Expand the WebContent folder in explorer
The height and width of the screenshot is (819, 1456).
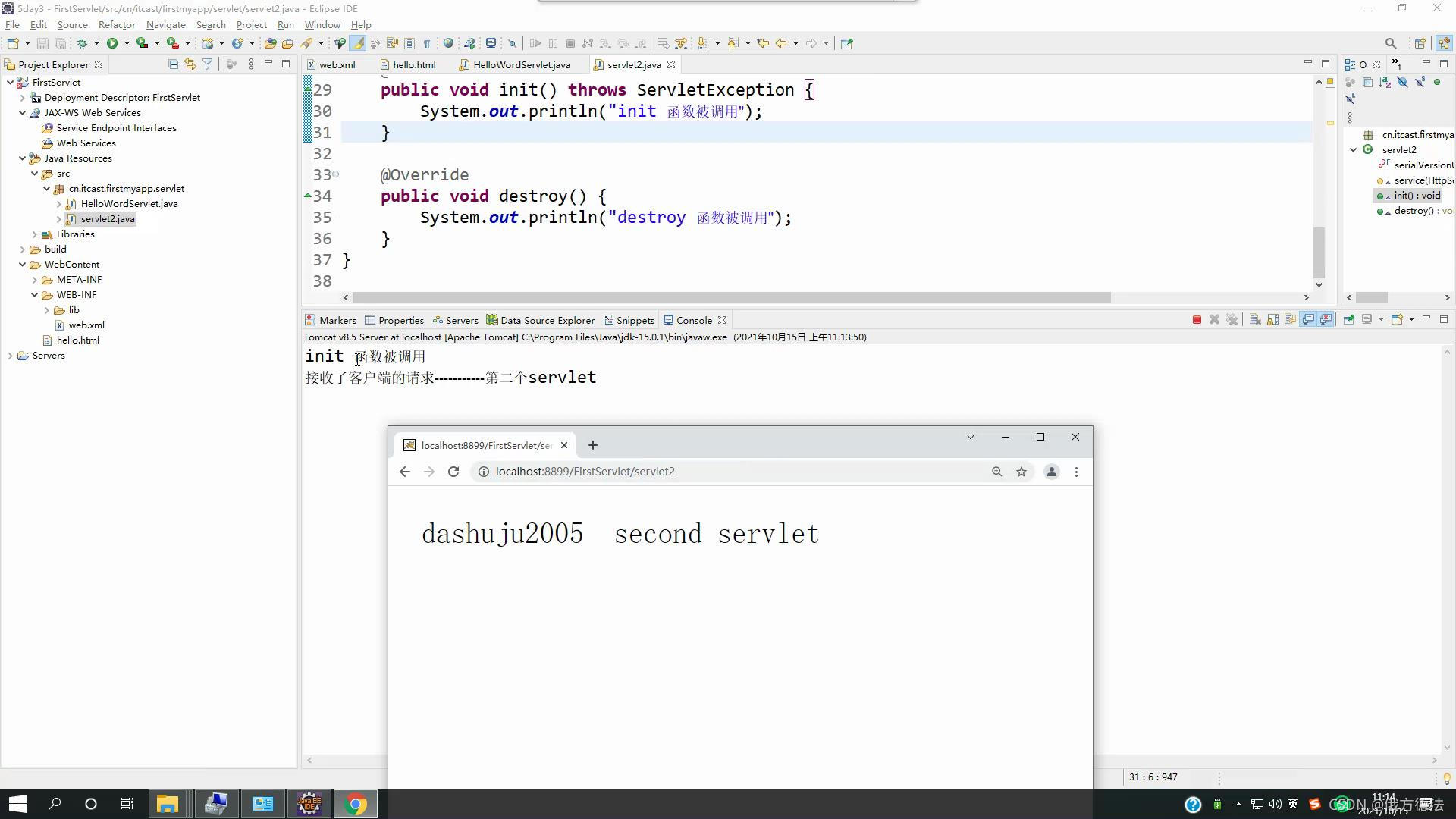pos(22,264)
